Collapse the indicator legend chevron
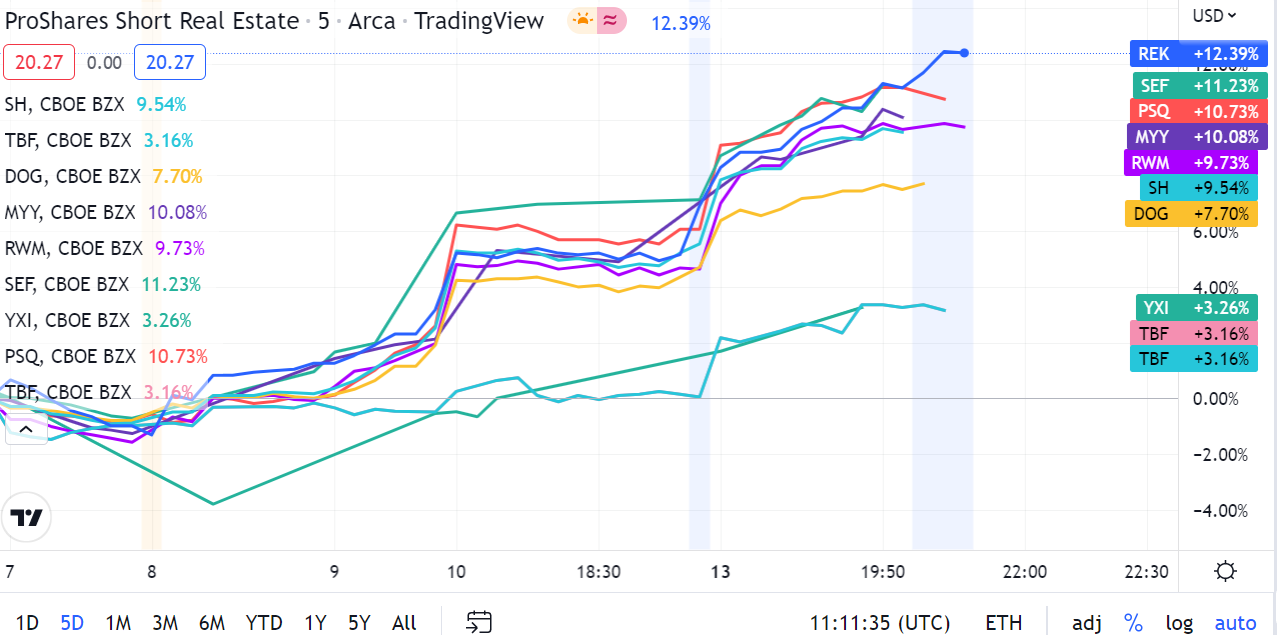This screenshot has height=635, width=1277. (26, 430)
